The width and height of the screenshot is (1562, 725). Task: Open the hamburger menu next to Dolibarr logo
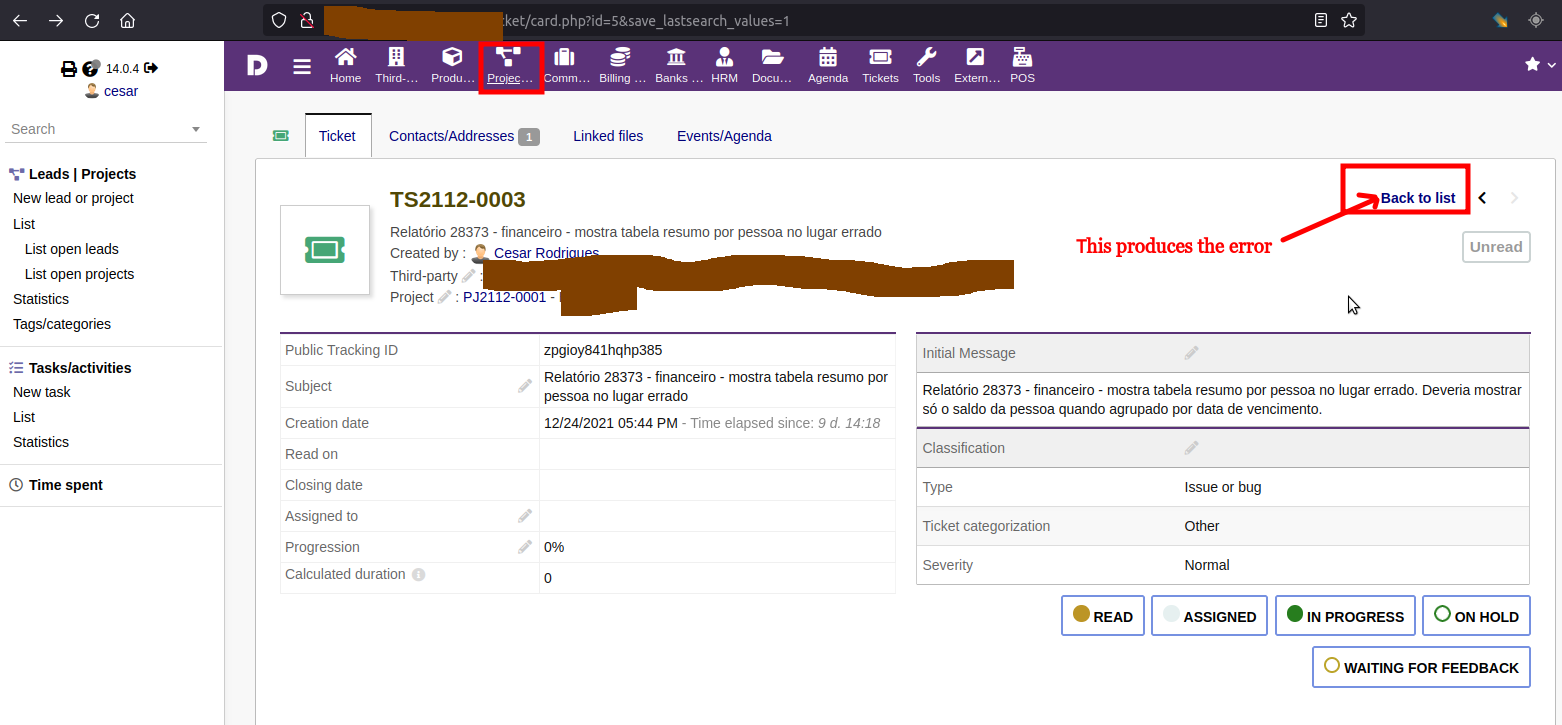[x=302, y=65]
